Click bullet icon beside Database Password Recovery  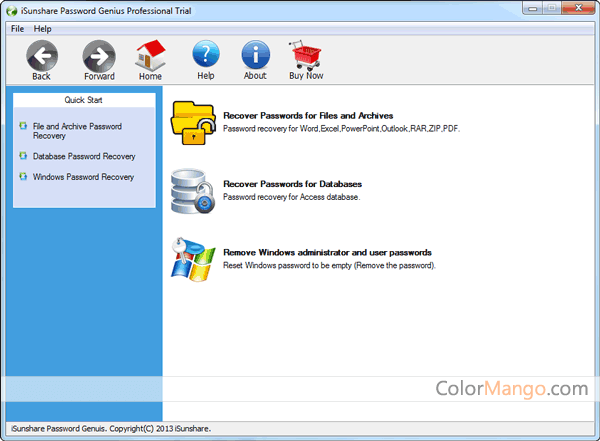[23, 156]
